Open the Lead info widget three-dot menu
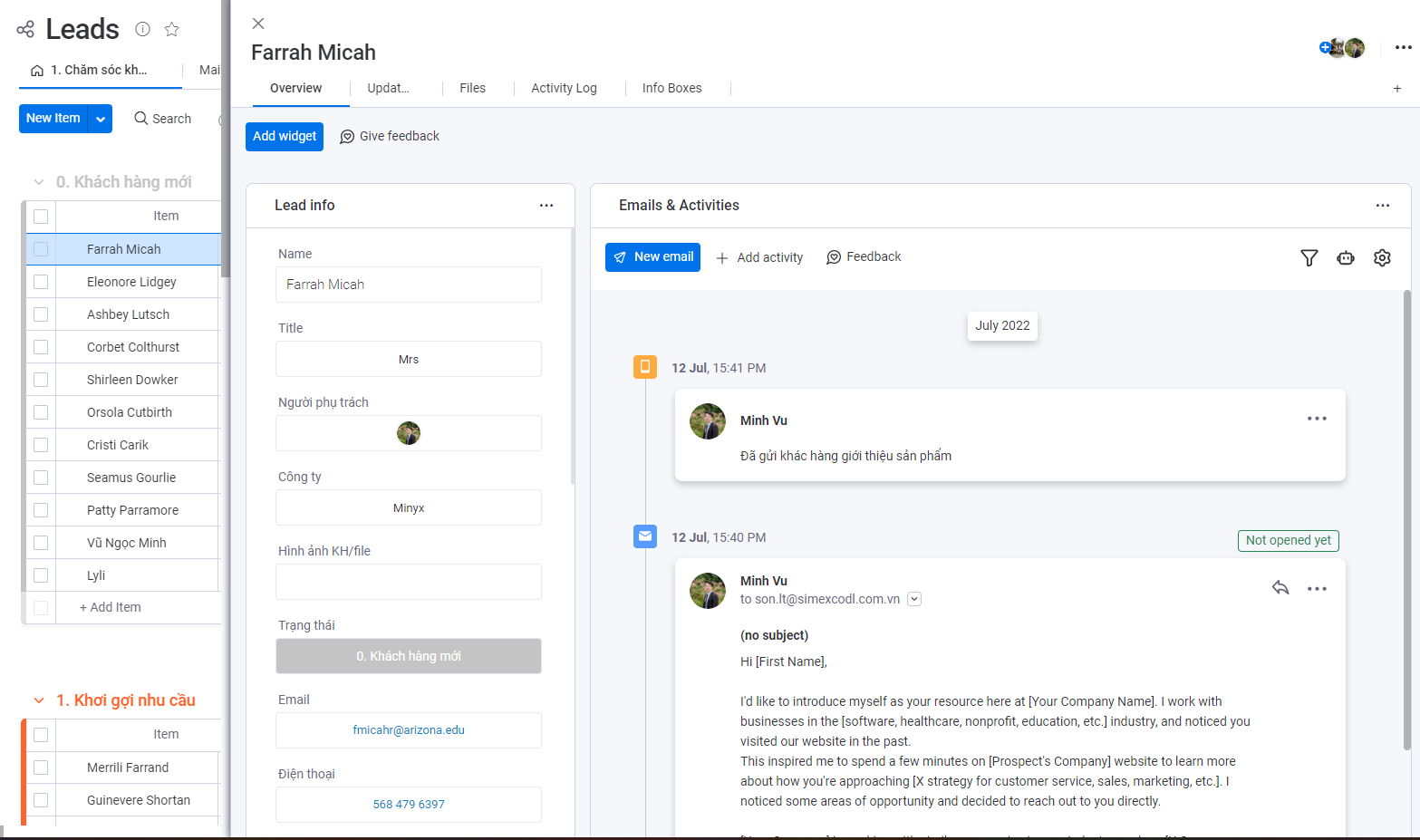This screenshot has width=1420, height=840. pyautogui.click(x=546, y=206)
